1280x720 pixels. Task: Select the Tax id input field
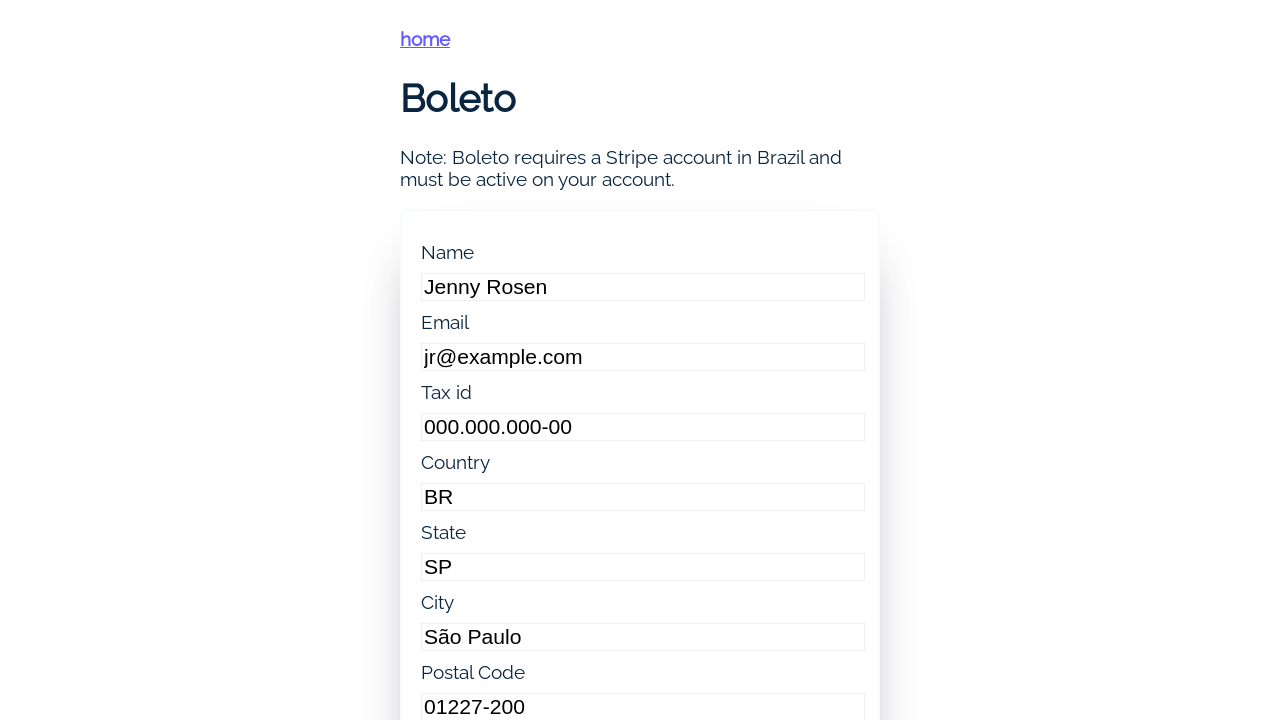point(642,427)
